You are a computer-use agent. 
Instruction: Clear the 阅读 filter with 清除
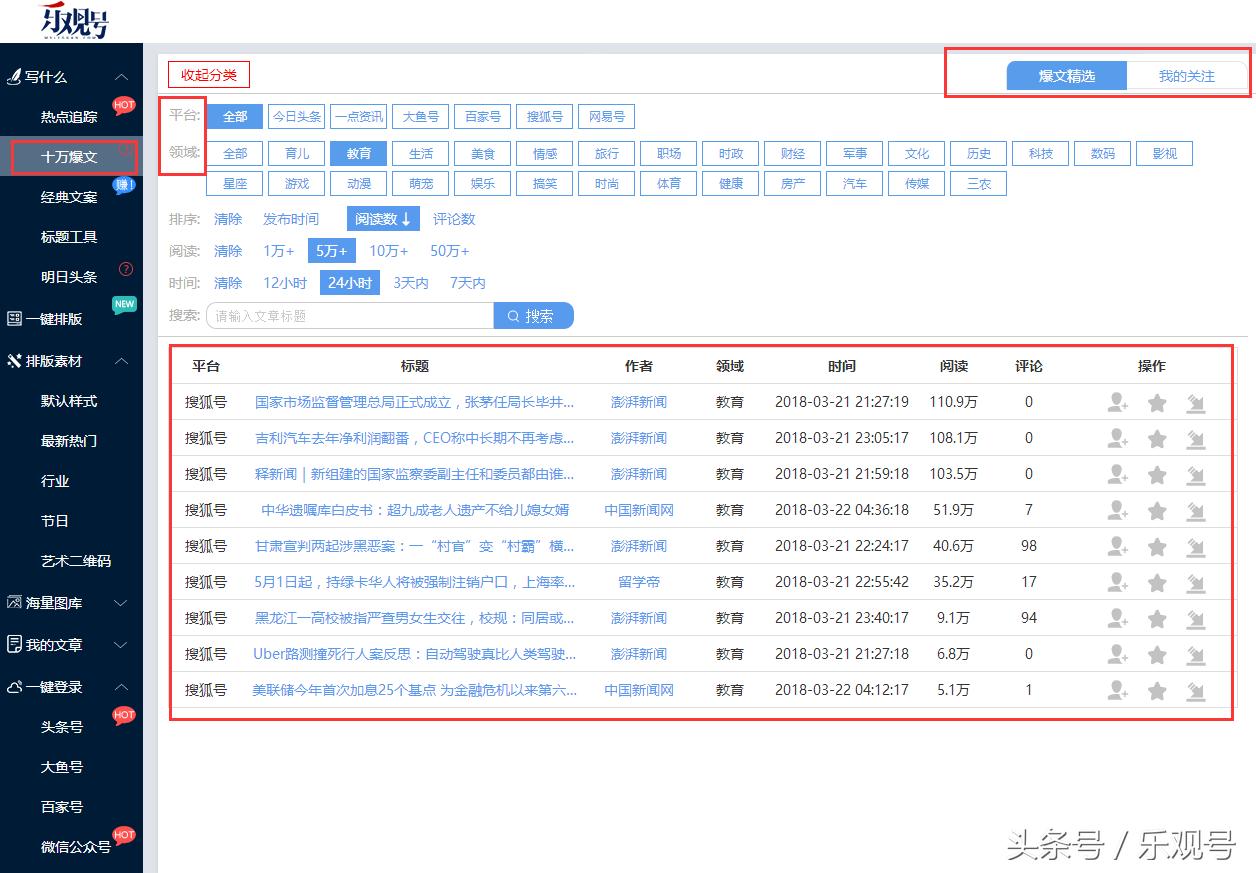pyautogui.click(x=228, y=251)
